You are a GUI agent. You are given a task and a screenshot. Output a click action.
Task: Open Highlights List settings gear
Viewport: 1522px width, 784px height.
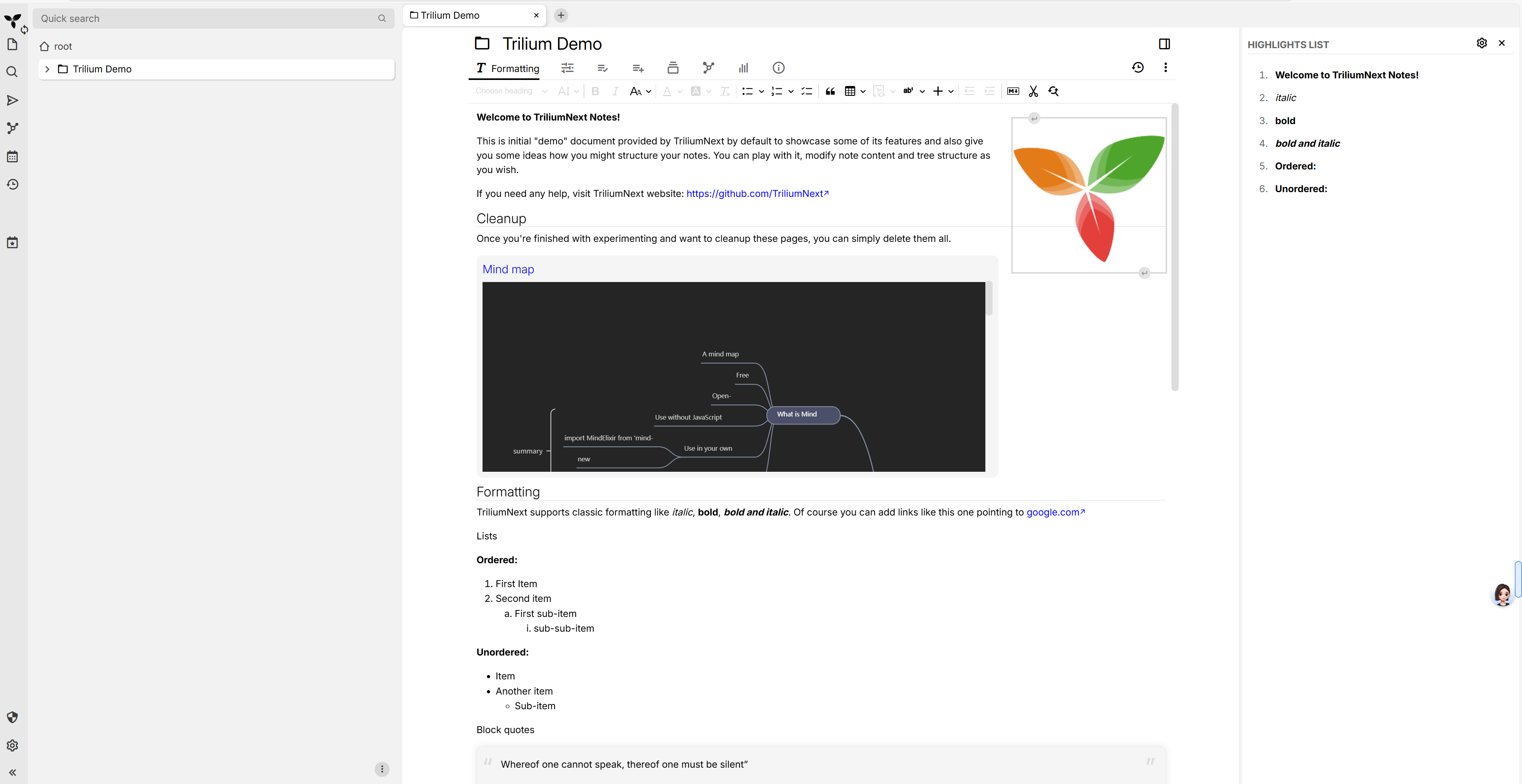(x=1482, y=43)
